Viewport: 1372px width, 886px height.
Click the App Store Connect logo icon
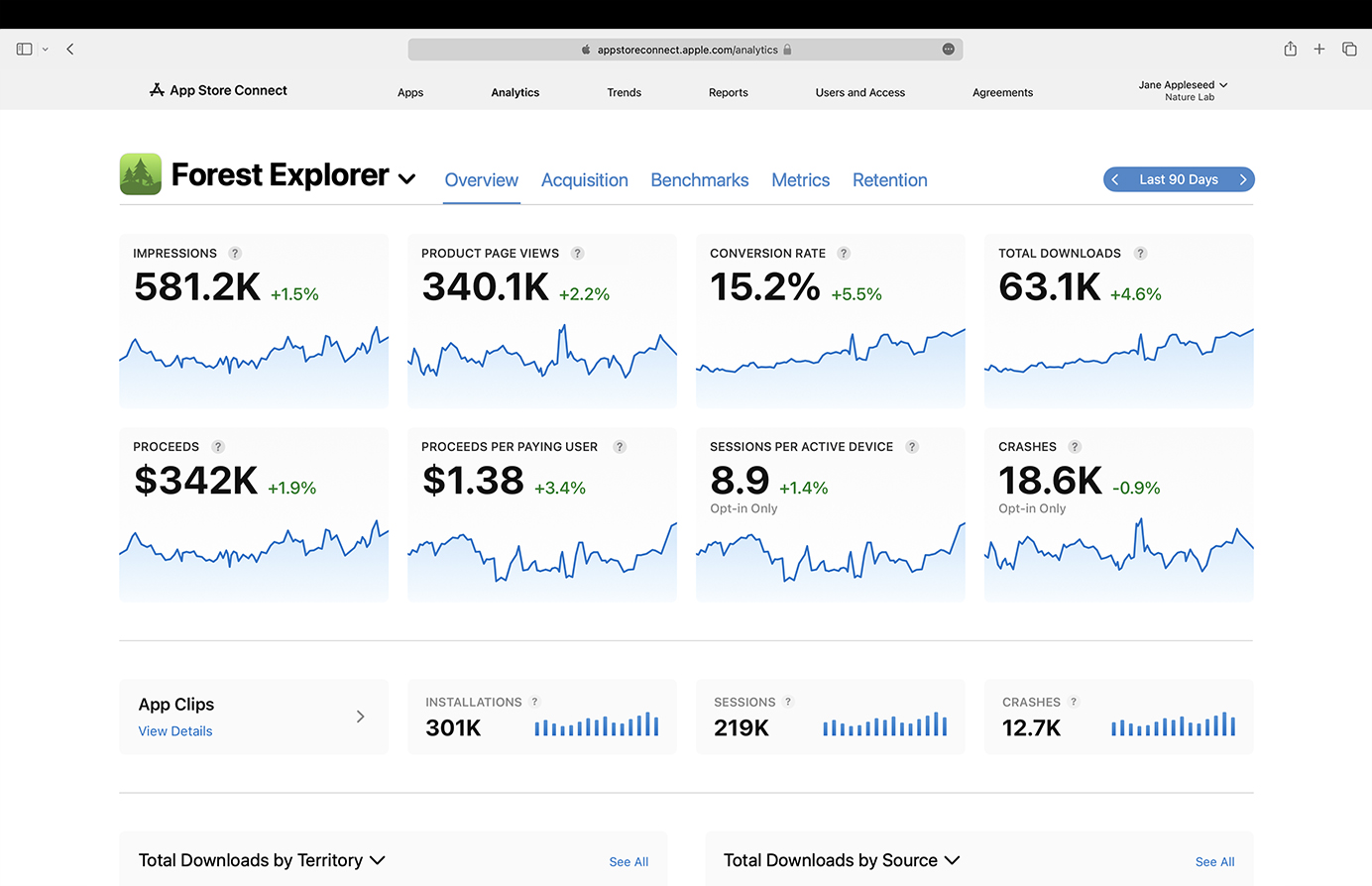(x=157, y=89)
